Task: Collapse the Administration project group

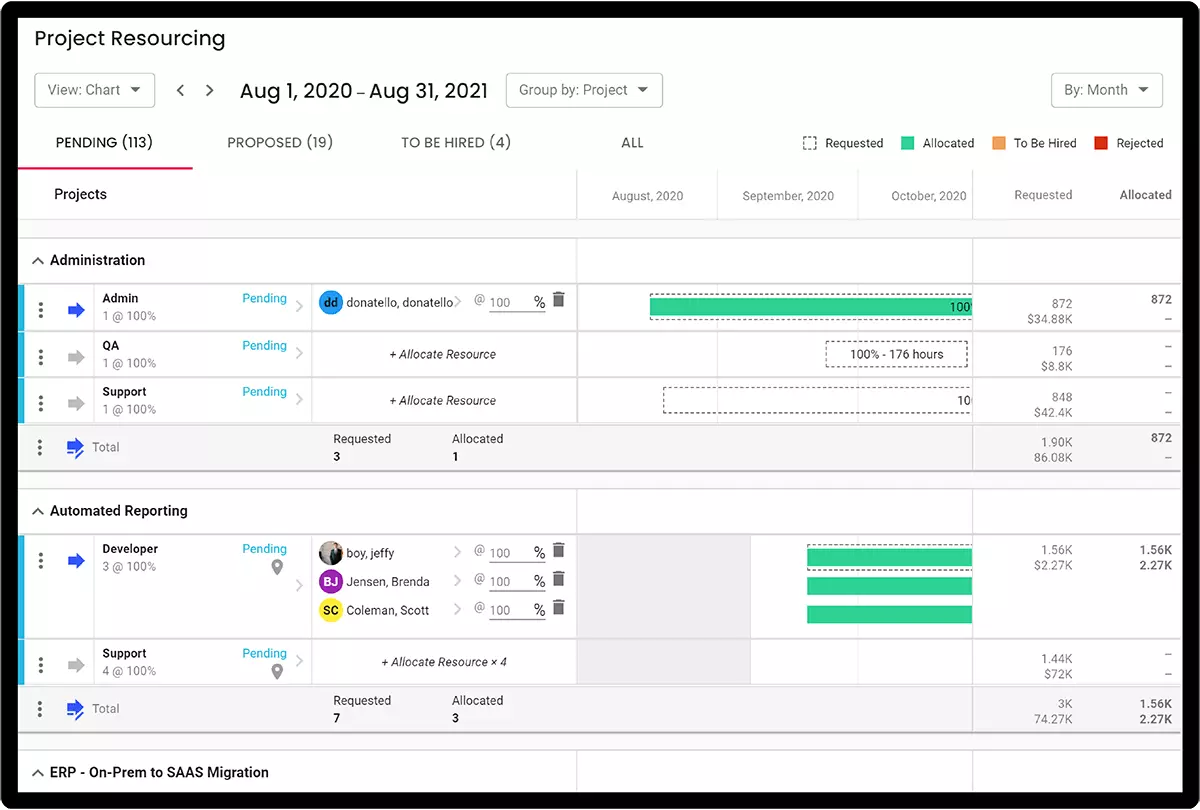Action: [38, 261]
